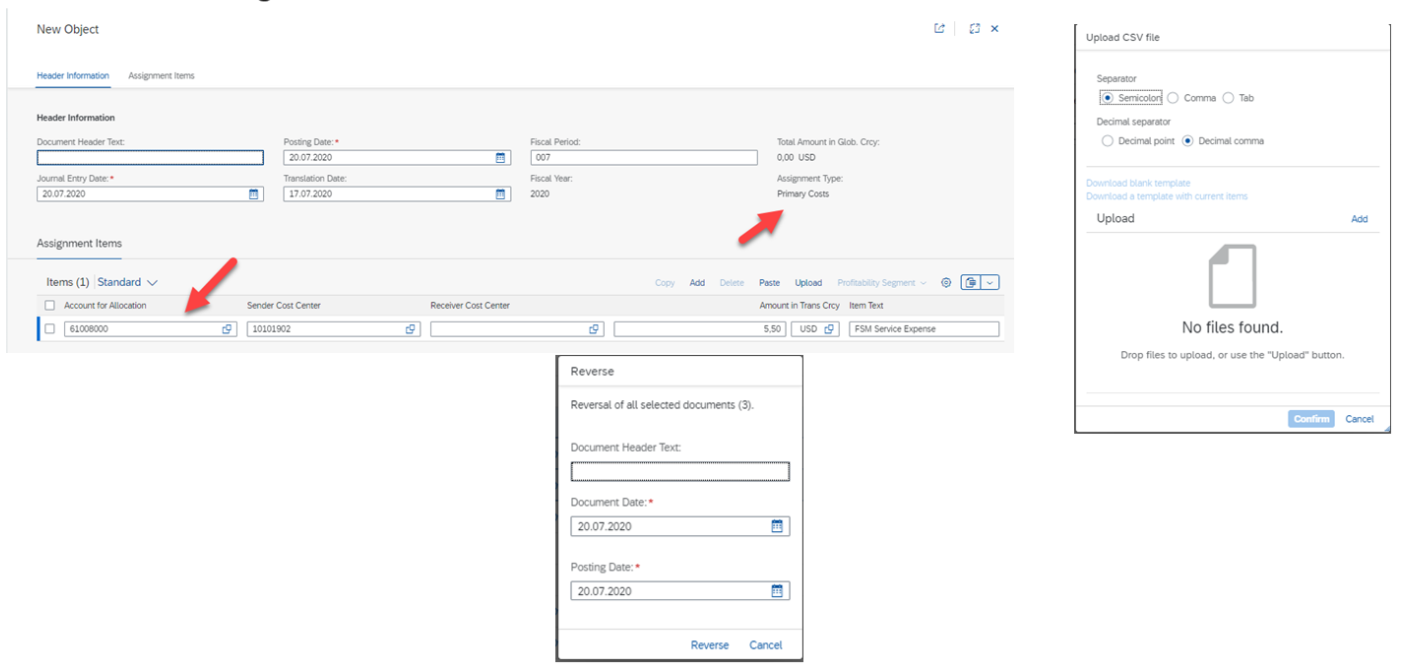Click the table settings gear icon
Screen dimensions: 1413x666
946,283
